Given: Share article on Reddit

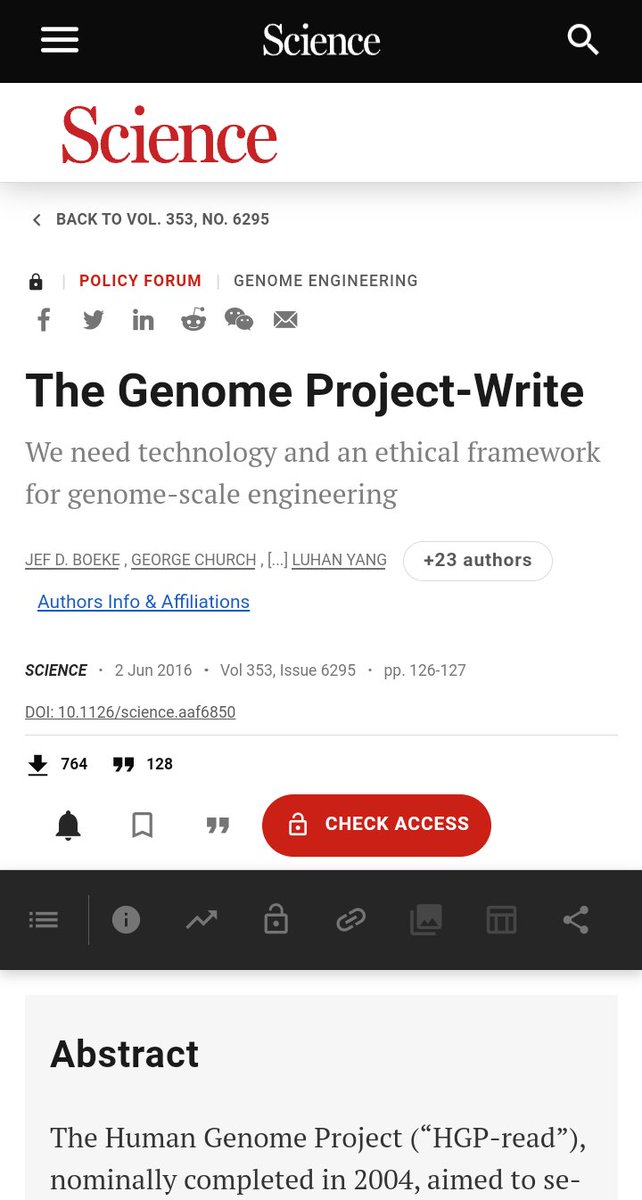Looking at the screenshot, I should [x=193, y=320].
